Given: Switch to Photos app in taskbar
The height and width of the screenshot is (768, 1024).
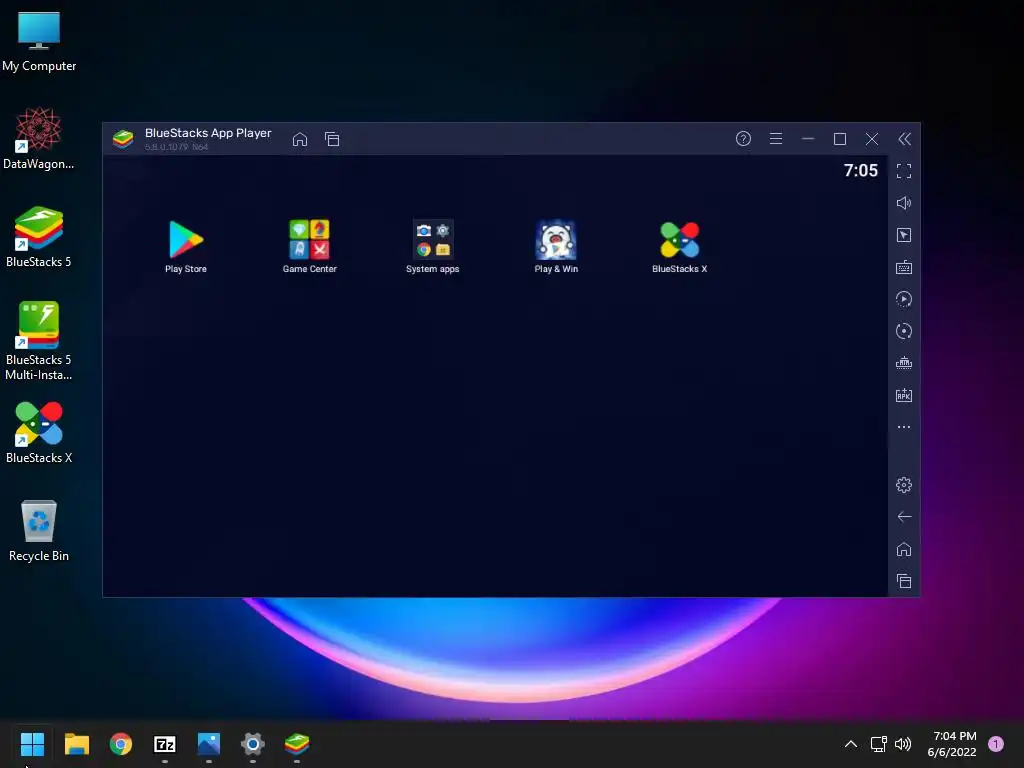Looking at the screenshot, I should (x=209, y=744).
